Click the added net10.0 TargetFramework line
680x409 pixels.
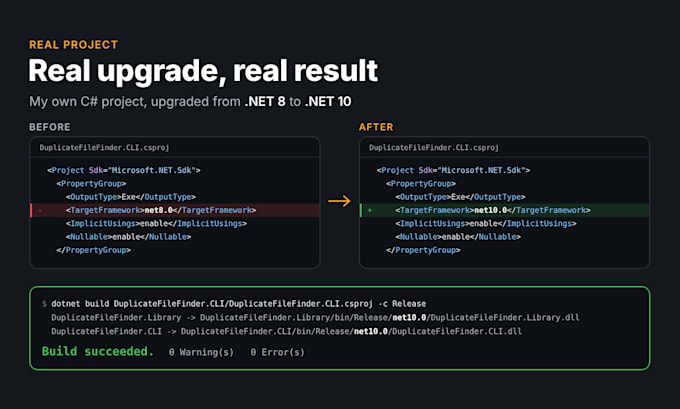505,210
